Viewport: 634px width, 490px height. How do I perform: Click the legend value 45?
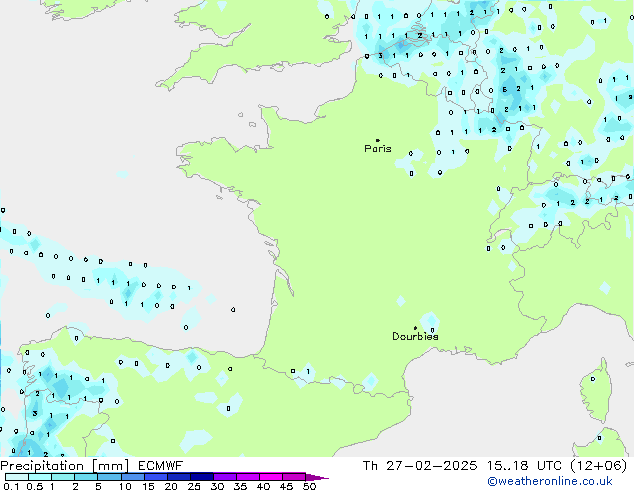coord(286,486)
